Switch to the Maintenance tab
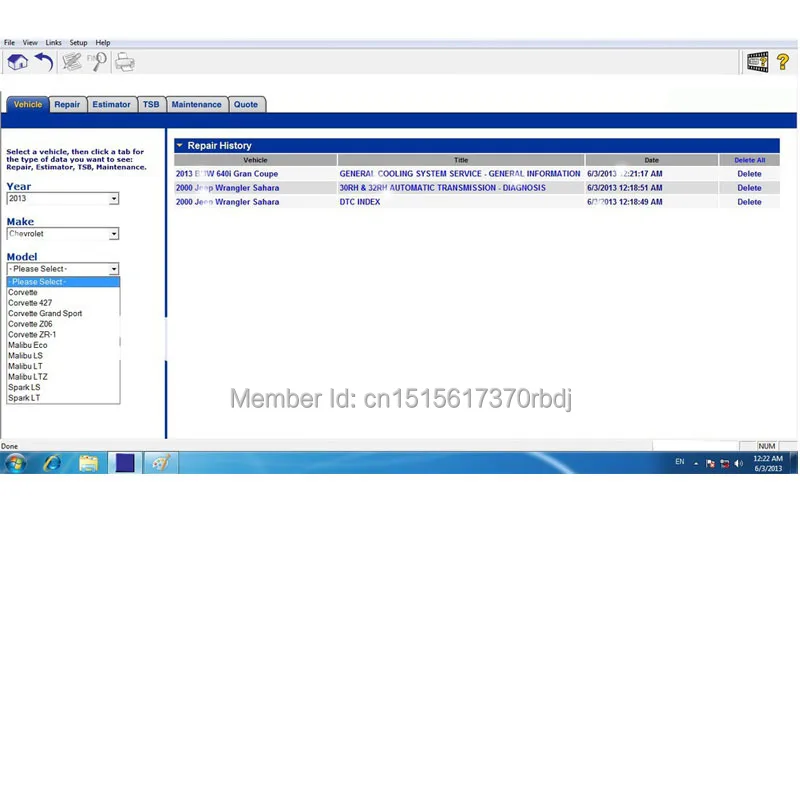 coord(196,104)
